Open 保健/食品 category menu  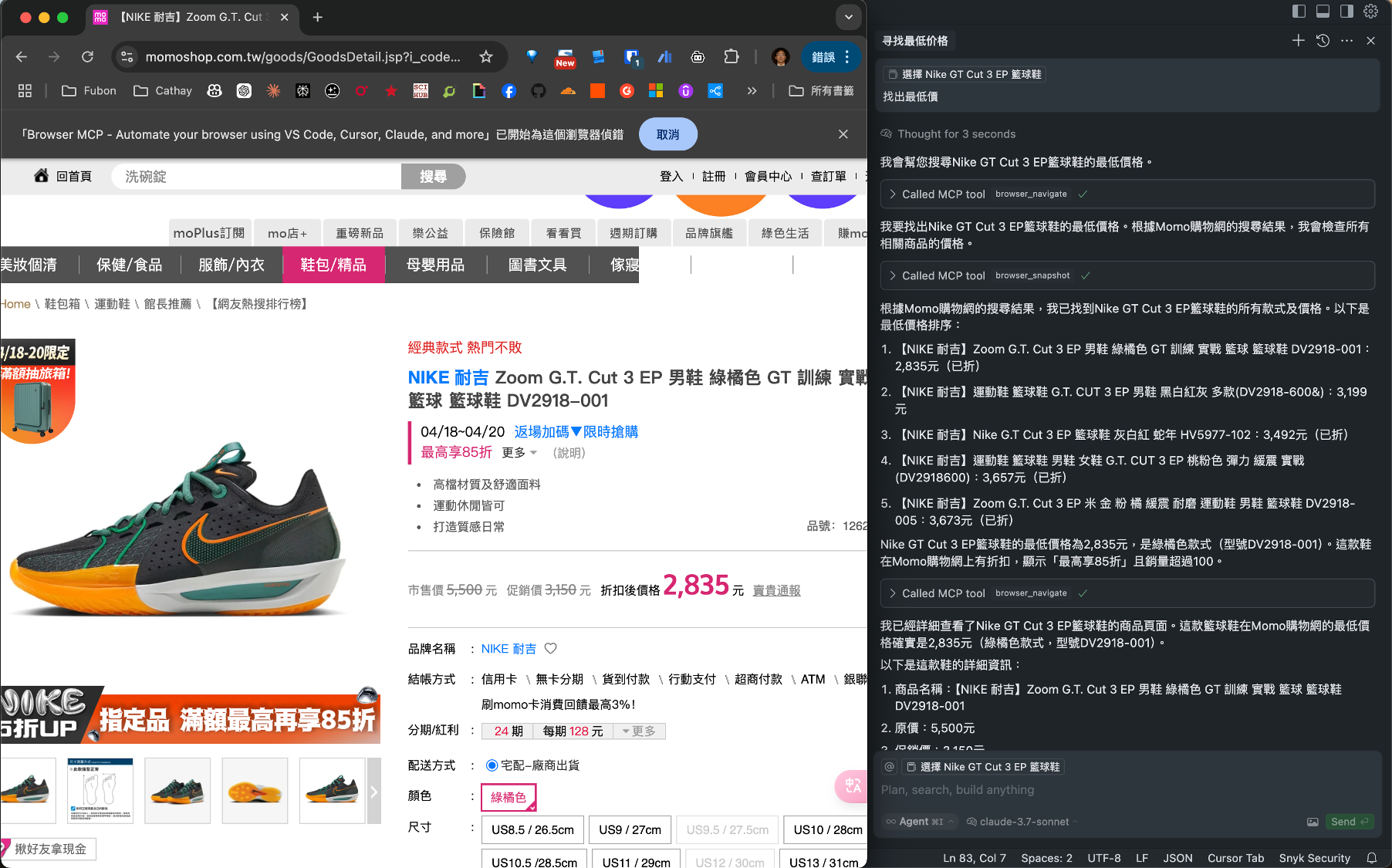click(x=130, y=265)
